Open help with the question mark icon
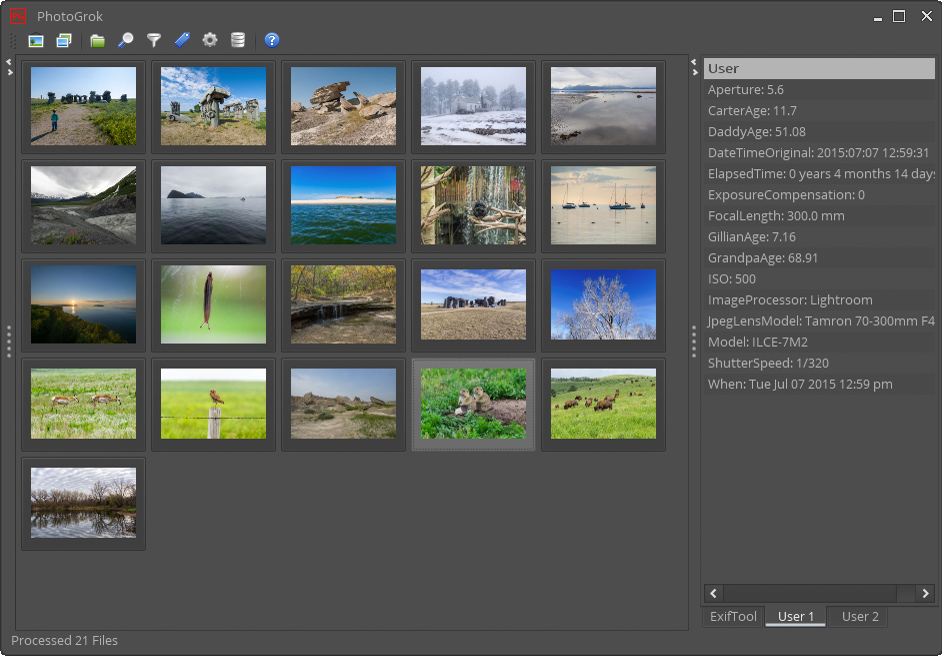Viewport: 942px width, 656px height. click(x=272, y=40)
